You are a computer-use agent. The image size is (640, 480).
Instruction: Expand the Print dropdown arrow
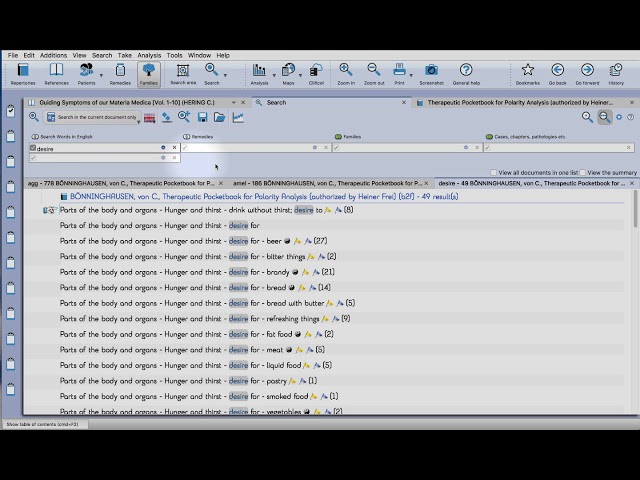[x=411, y=76]
